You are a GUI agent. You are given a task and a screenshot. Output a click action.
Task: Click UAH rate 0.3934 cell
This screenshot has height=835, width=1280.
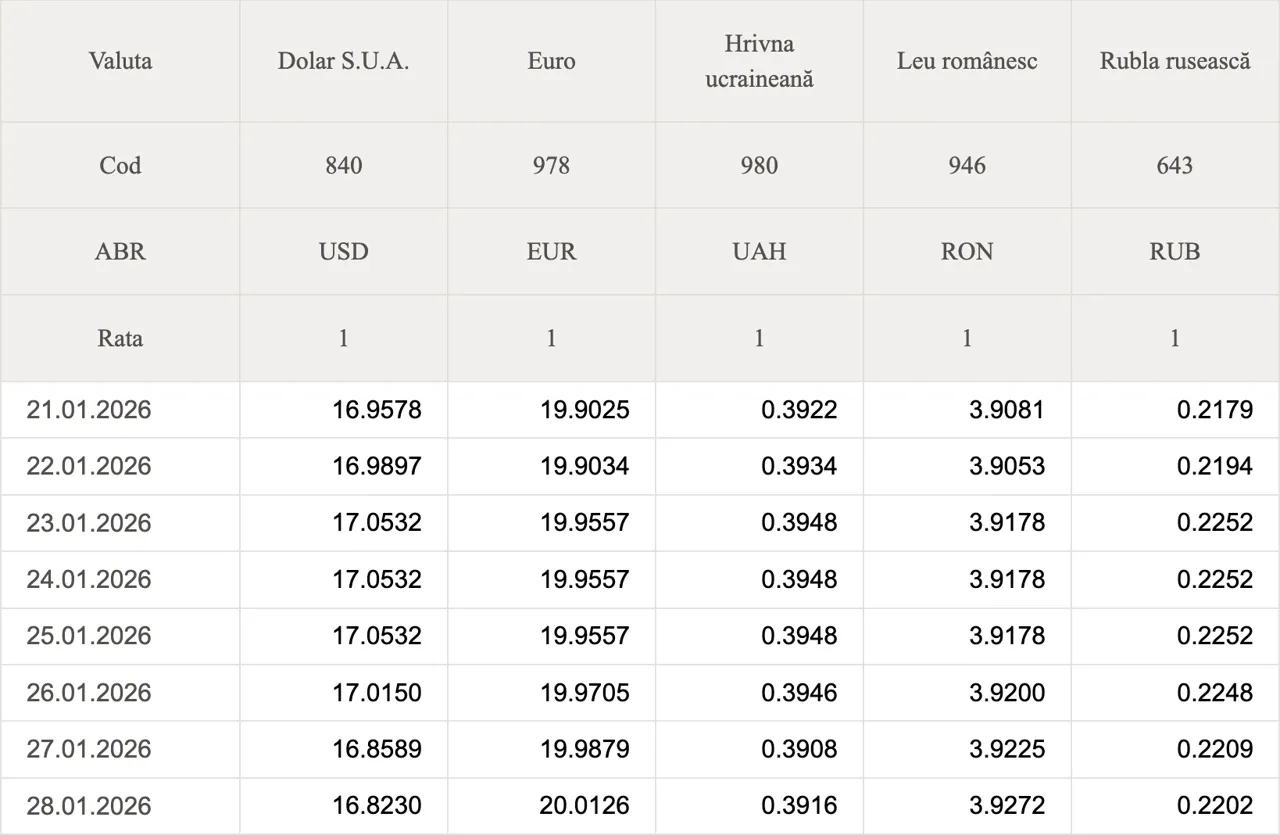[799, 466]
